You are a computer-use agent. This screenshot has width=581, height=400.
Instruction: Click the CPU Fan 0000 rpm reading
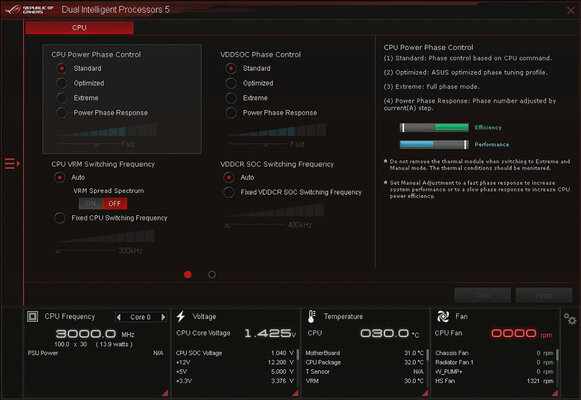[521, 333]
